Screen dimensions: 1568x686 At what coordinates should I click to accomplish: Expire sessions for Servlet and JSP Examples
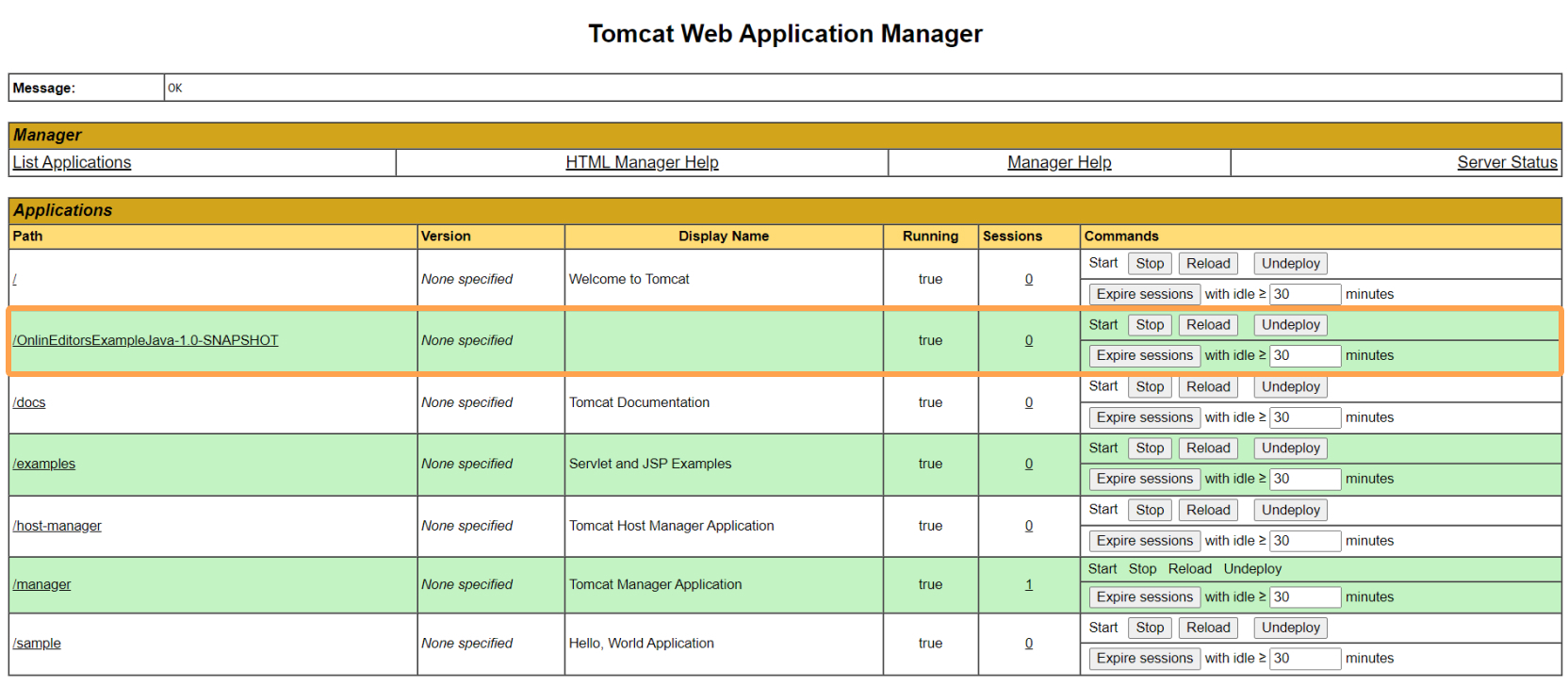(1145, 479)
